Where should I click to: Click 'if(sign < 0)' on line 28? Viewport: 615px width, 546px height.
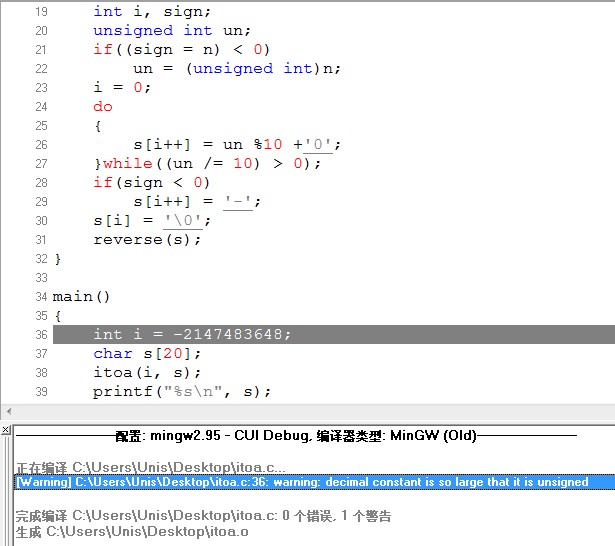pyautogui.click(x=152, y=182)
